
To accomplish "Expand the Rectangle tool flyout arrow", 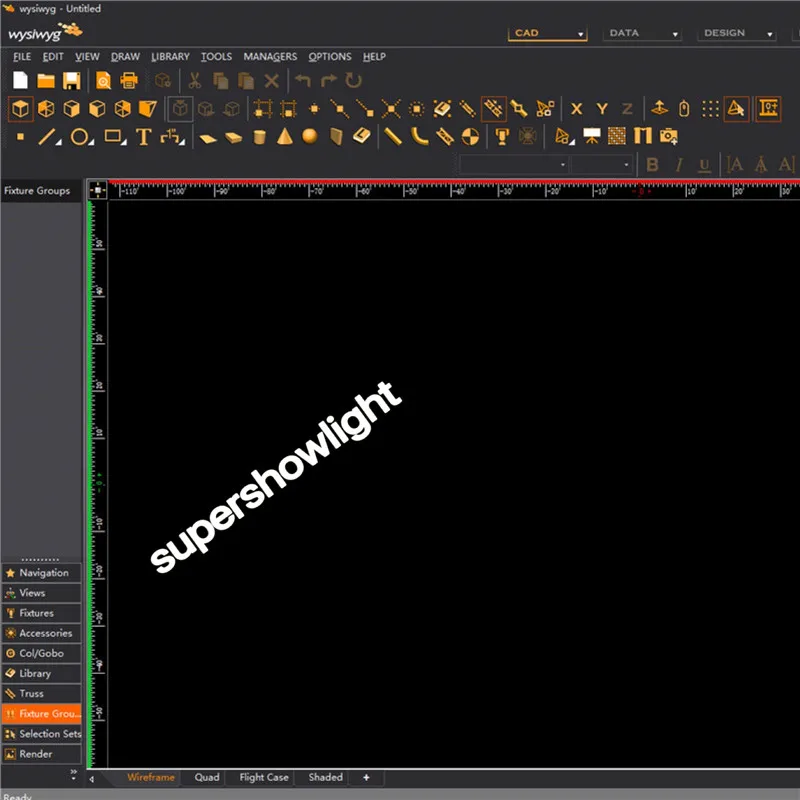I will click(x=124, y=143).
